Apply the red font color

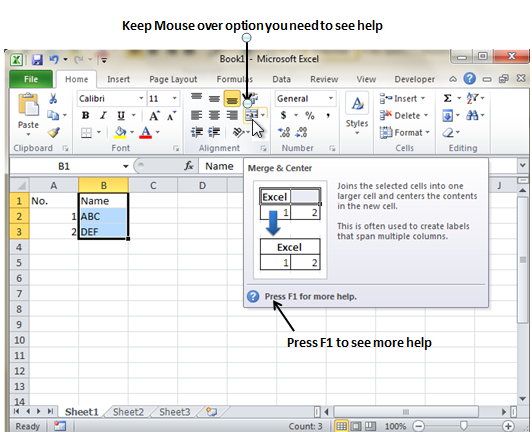point(146,132)
